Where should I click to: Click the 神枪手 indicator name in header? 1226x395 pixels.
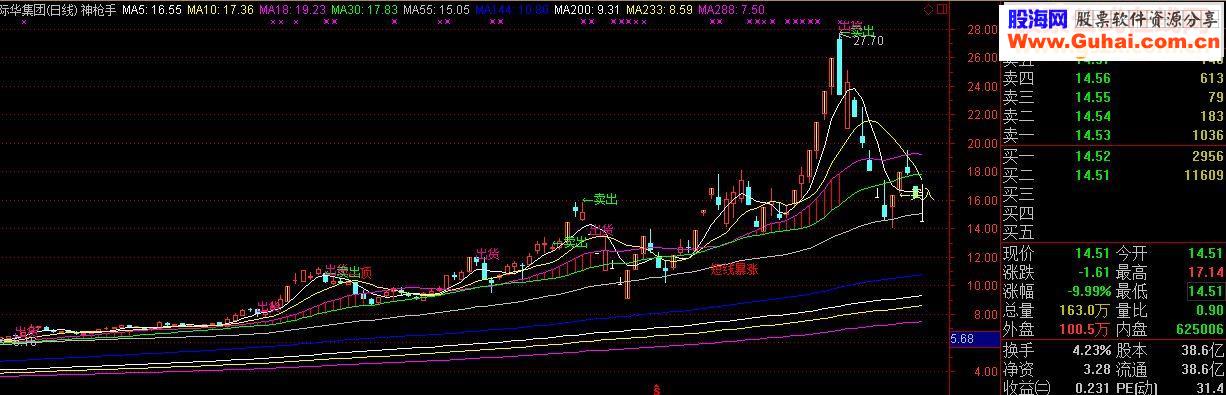[x=98, y=8]
